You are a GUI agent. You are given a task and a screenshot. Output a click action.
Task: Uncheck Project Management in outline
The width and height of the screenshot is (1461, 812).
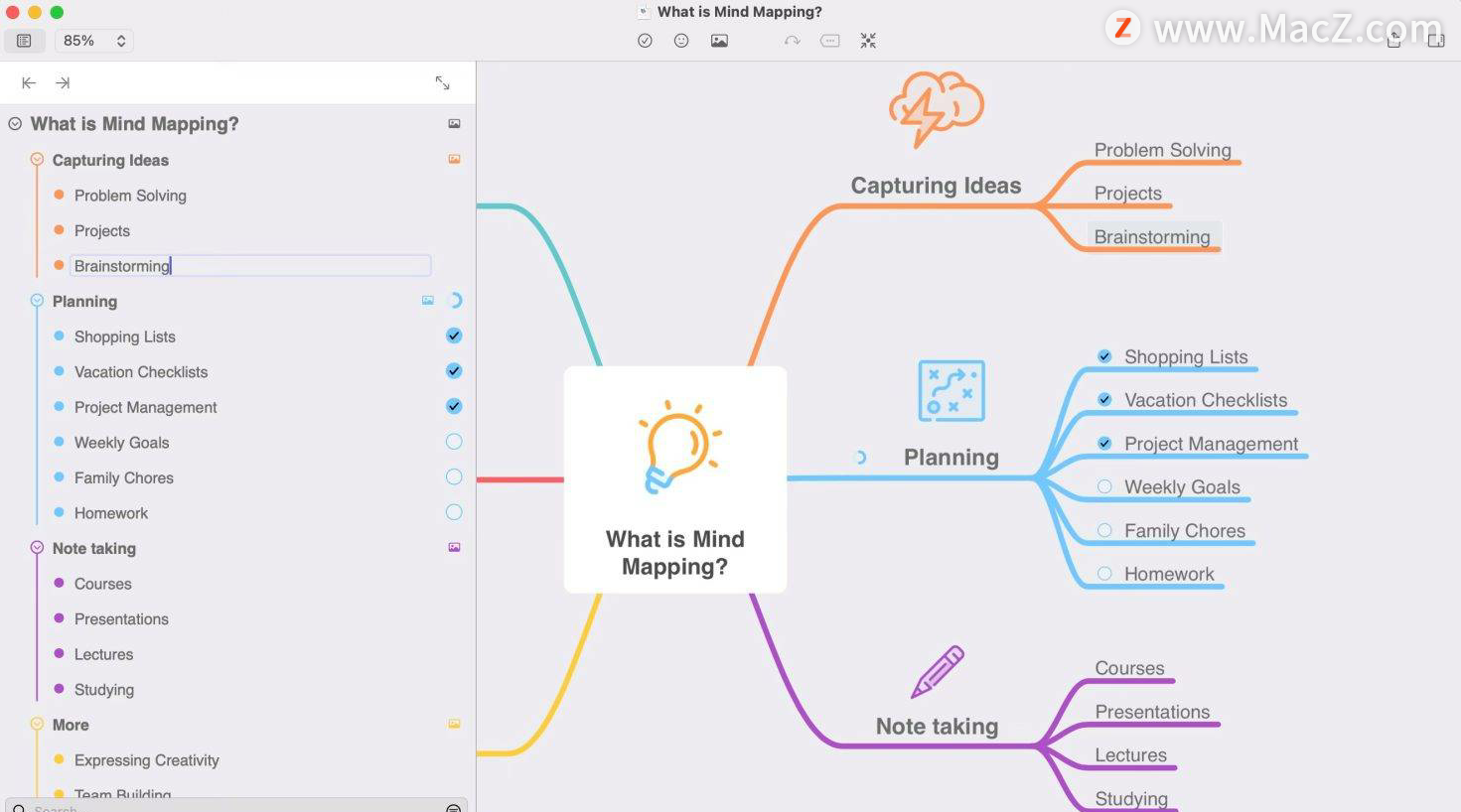click(x=454, y=406)
